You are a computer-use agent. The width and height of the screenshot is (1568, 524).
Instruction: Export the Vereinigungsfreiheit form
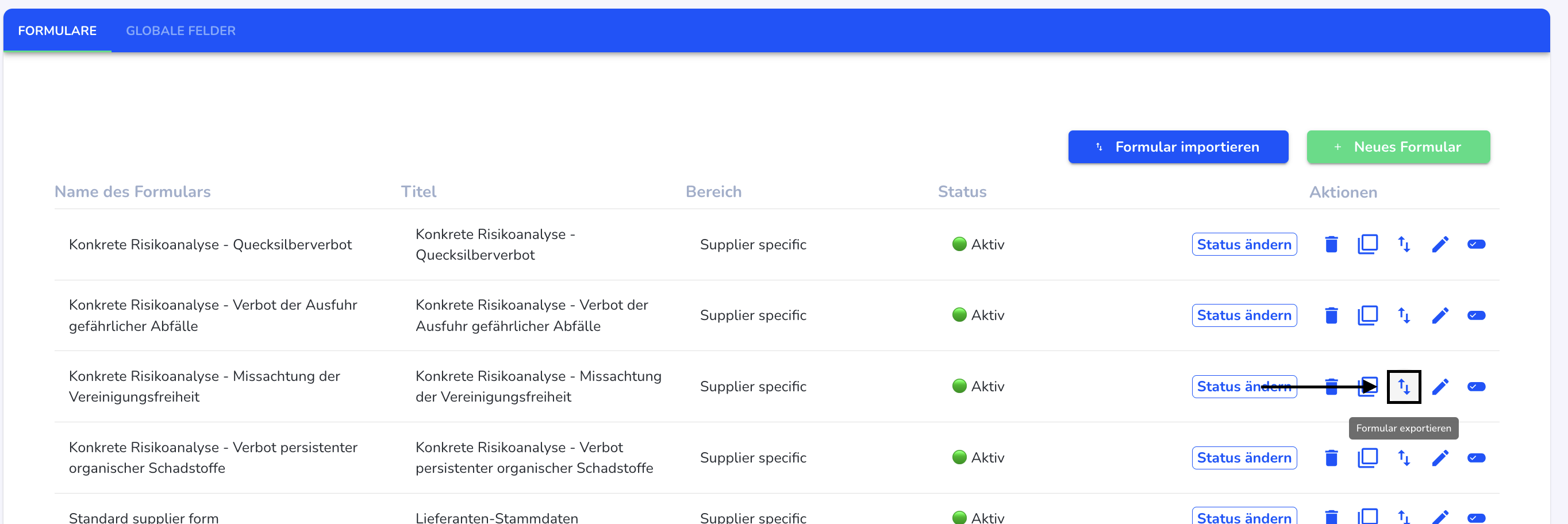(x=1404, y=387)
